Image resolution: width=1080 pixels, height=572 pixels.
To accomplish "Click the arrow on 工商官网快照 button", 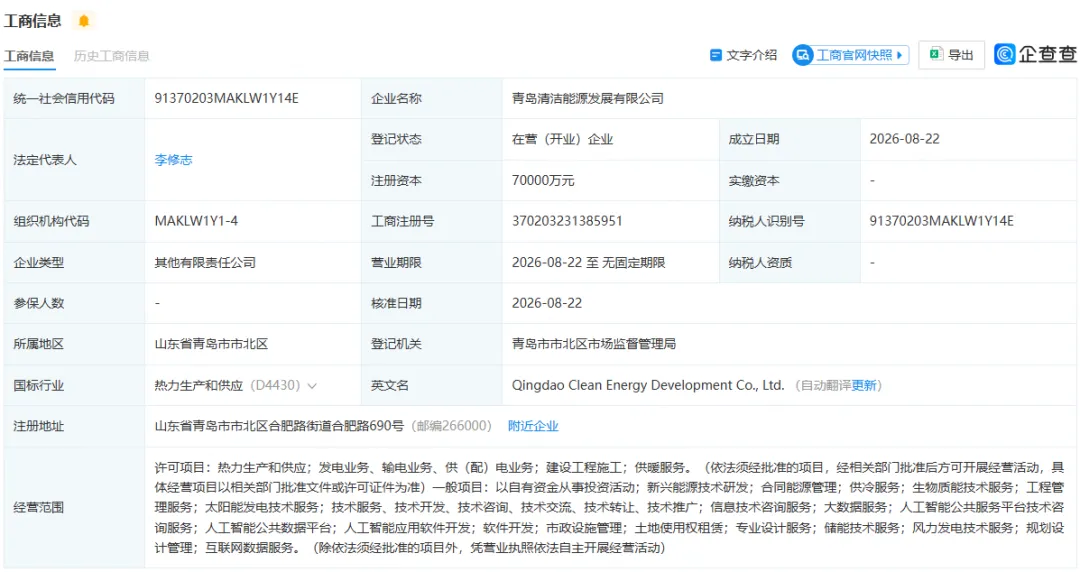I will coord(900,55).
